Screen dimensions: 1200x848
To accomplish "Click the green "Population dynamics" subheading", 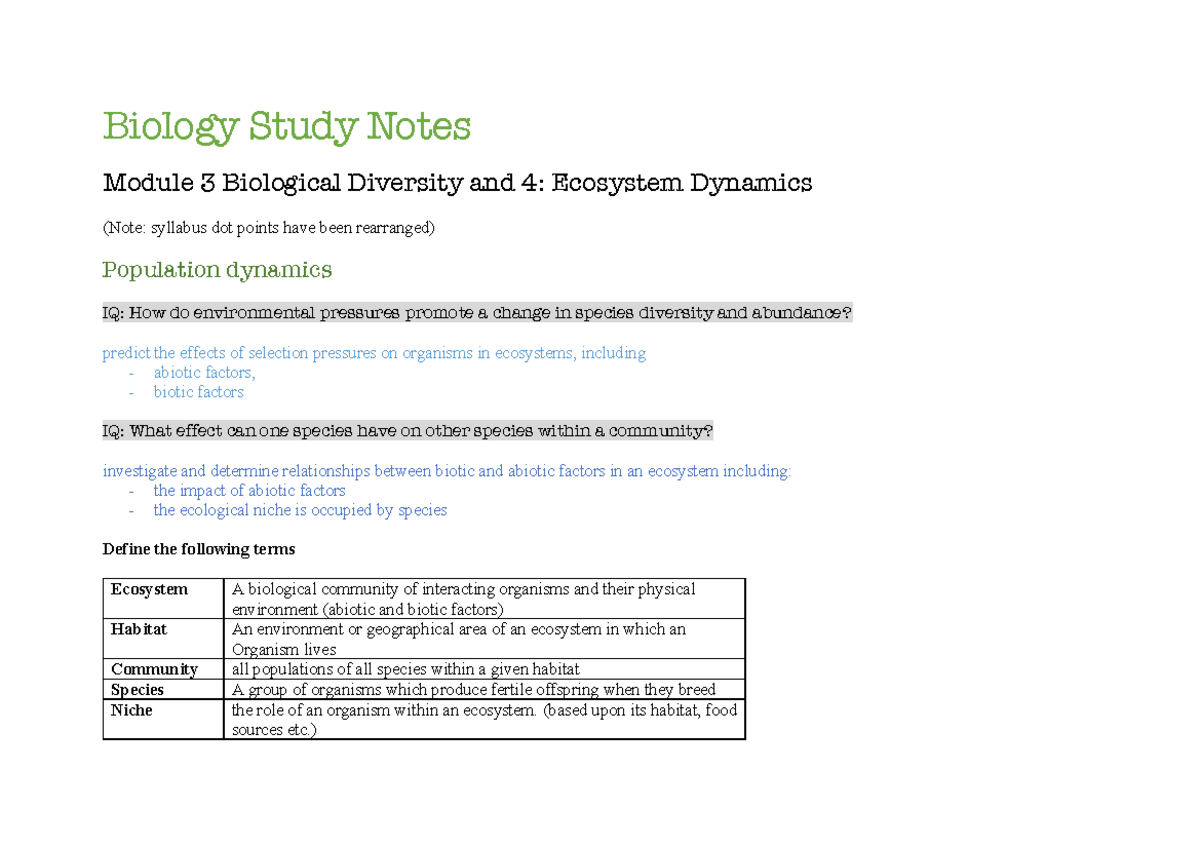I will tap(216, 269).
